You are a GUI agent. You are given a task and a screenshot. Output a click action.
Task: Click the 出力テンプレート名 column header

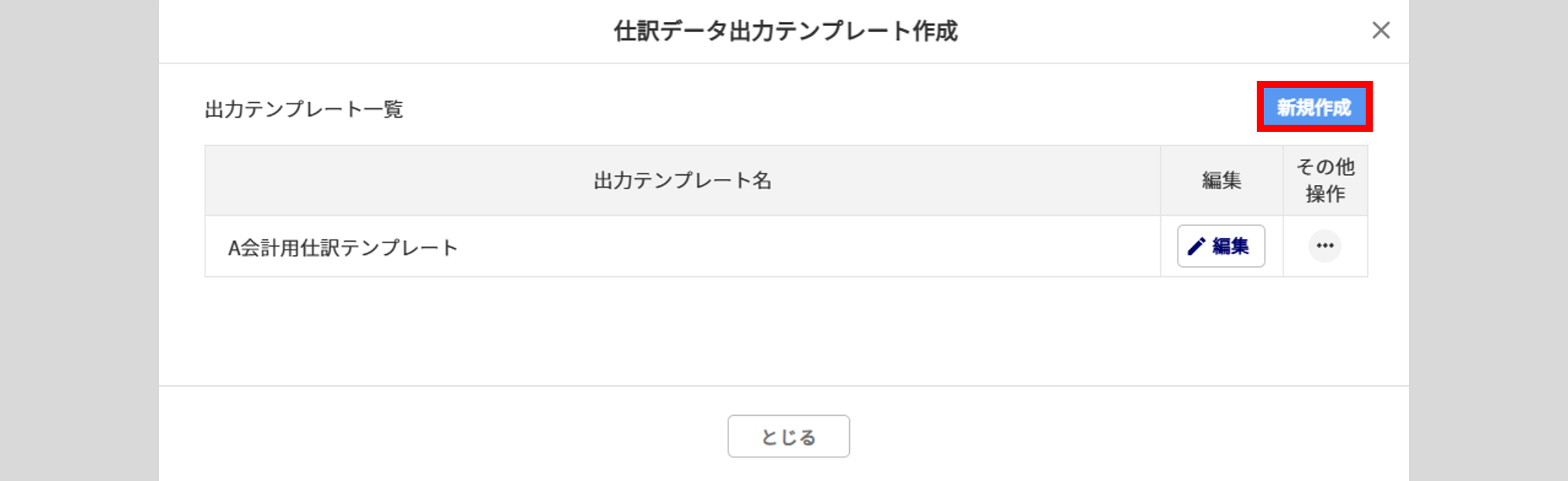click(682, 180)
